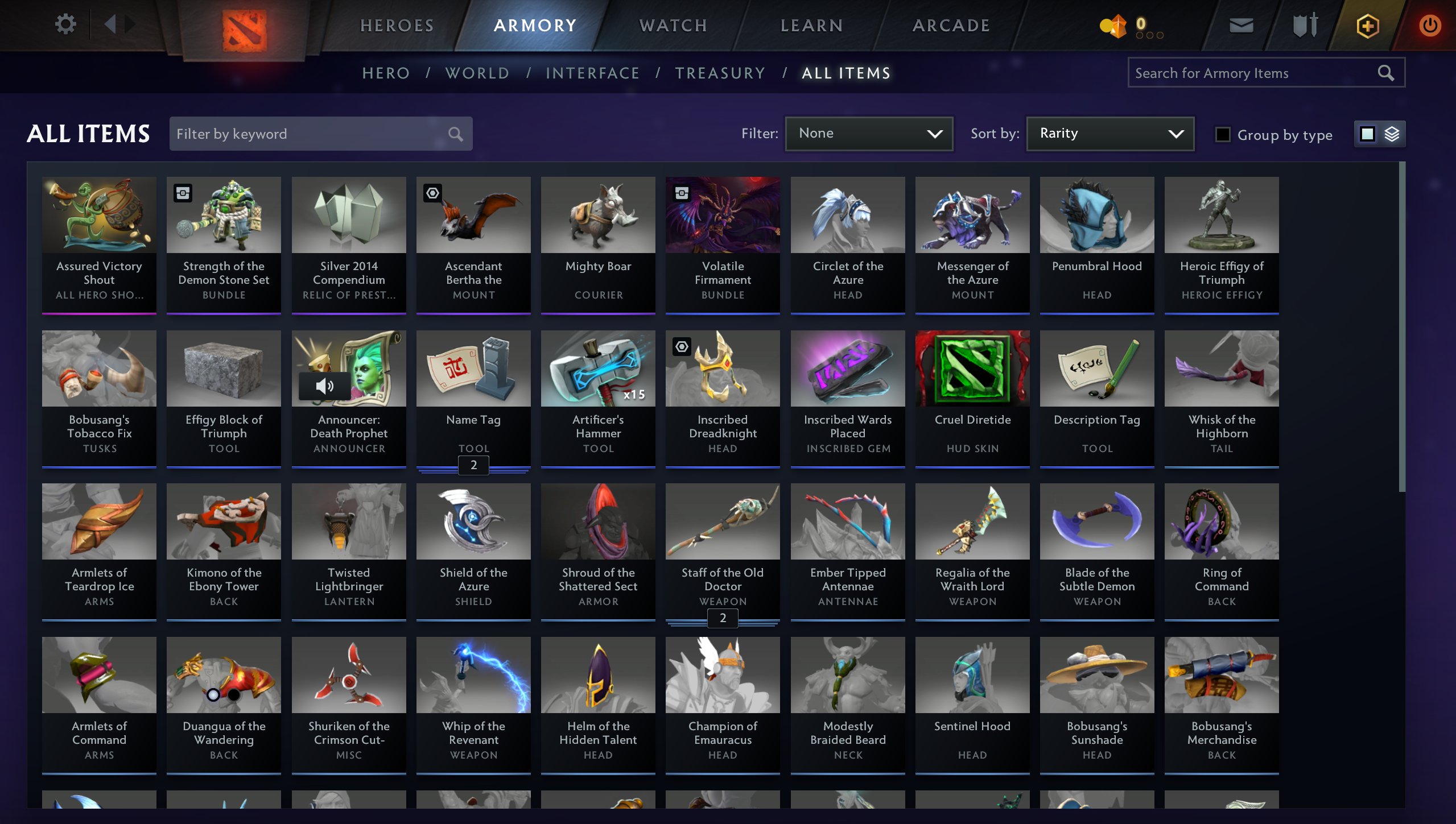
Task: Expand Name Tag stack count 2
Action: click(x=473, y=465)
